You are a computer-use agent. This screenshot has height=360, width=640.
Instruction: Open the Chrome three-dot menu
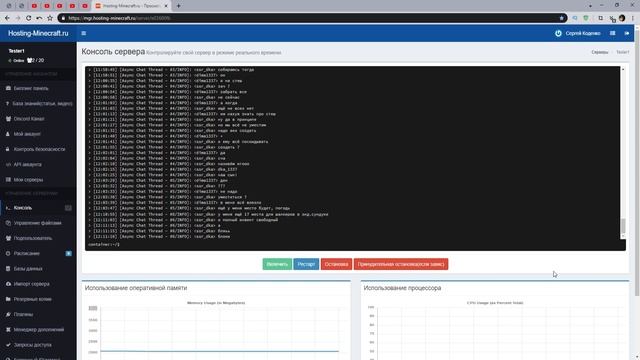[633, 18]
